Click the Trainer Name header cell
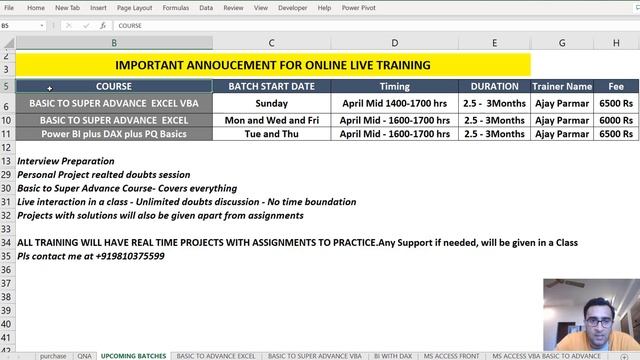The width and height of the screenshot is (640, 360). (x=562, y=87)
